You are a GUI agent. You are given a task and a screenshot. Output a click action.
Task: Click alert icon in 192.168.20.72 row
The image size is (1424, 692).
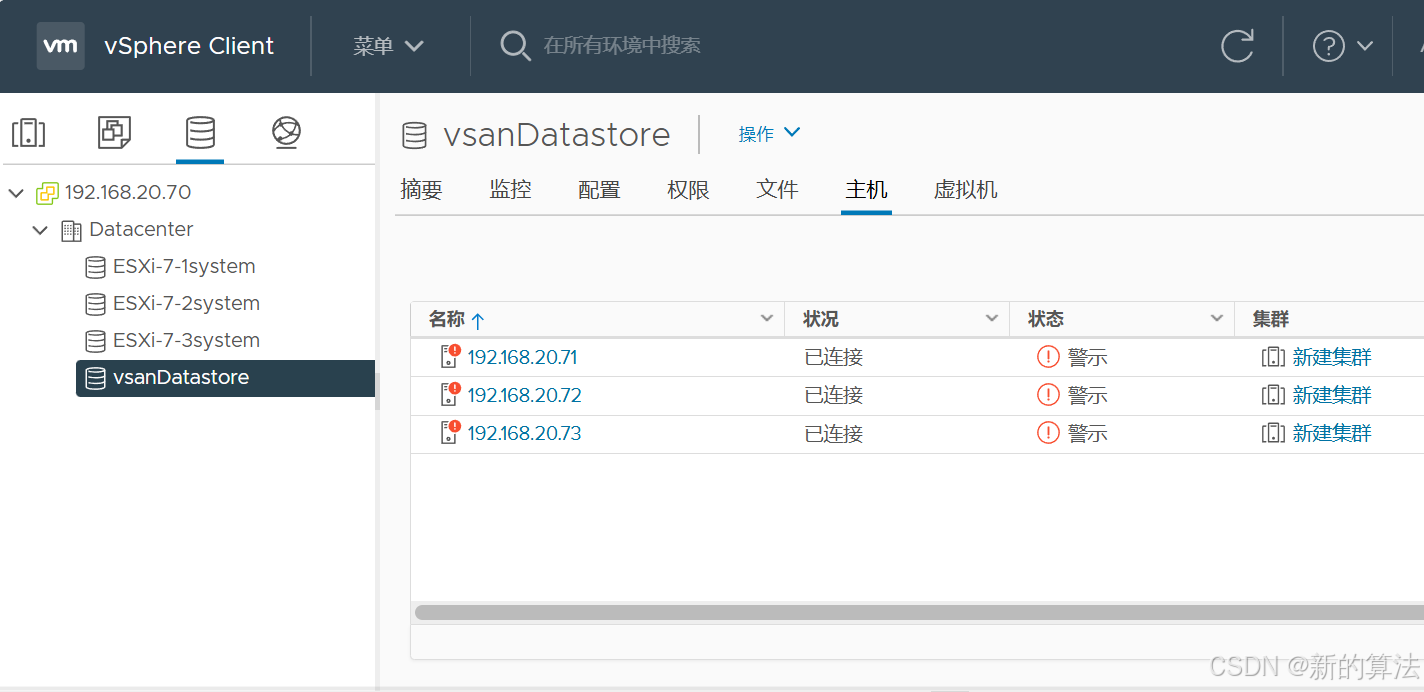tap(1048, 395)
